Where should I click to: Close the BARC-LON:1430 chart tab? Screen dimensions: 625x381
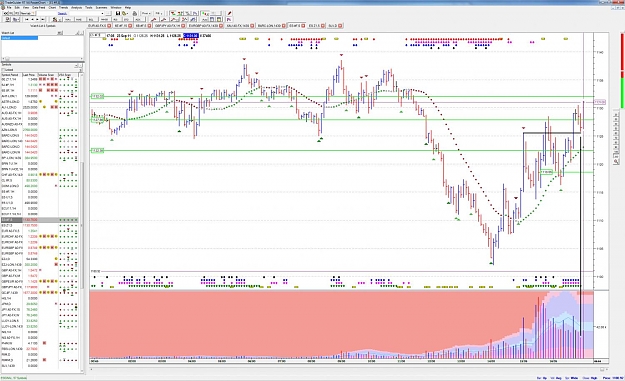point(284,26)
